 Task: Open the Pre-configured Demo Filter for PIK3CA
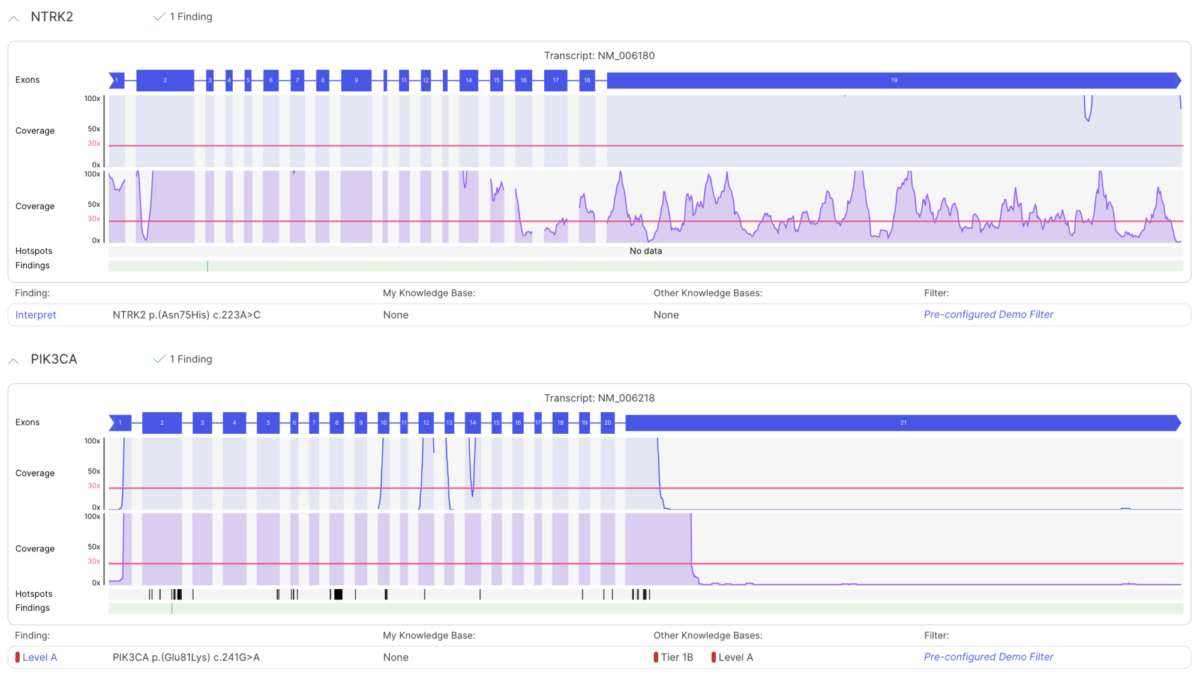pyautogui.click(x=988, y=657)
